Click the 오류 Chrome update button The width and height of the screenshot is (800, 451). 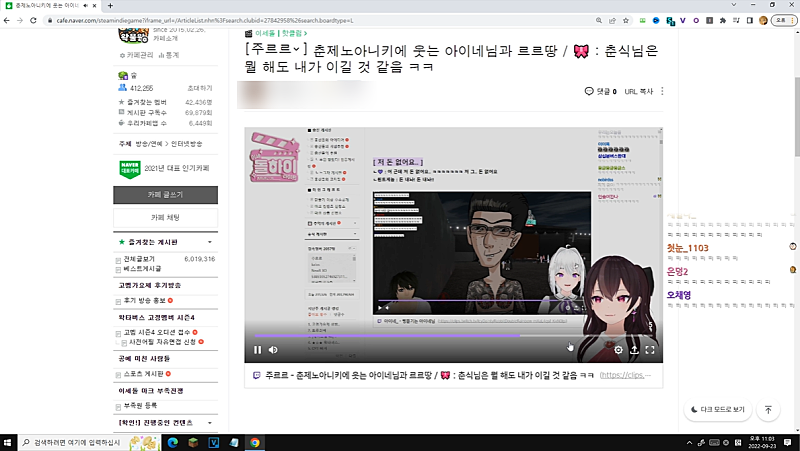pos(784,20)
